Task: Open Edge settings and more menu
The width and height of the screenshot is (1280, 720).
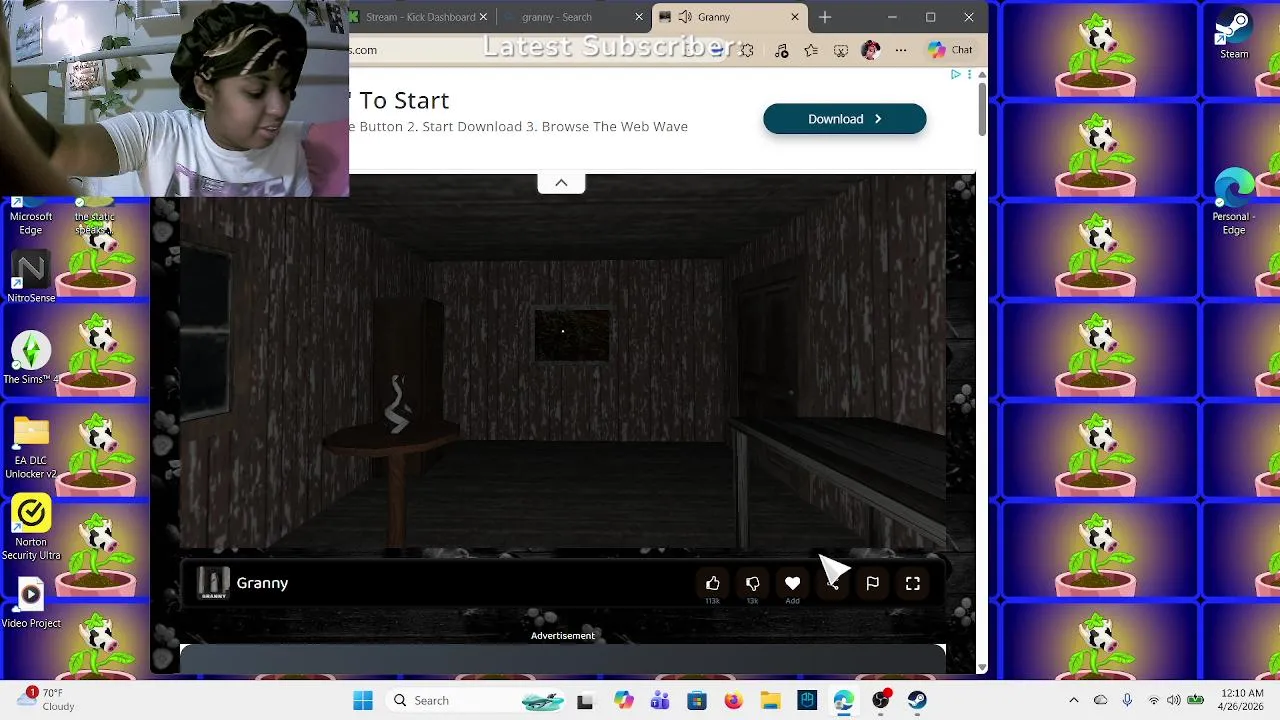Action: pyautogui.click(x=901, y=50)
